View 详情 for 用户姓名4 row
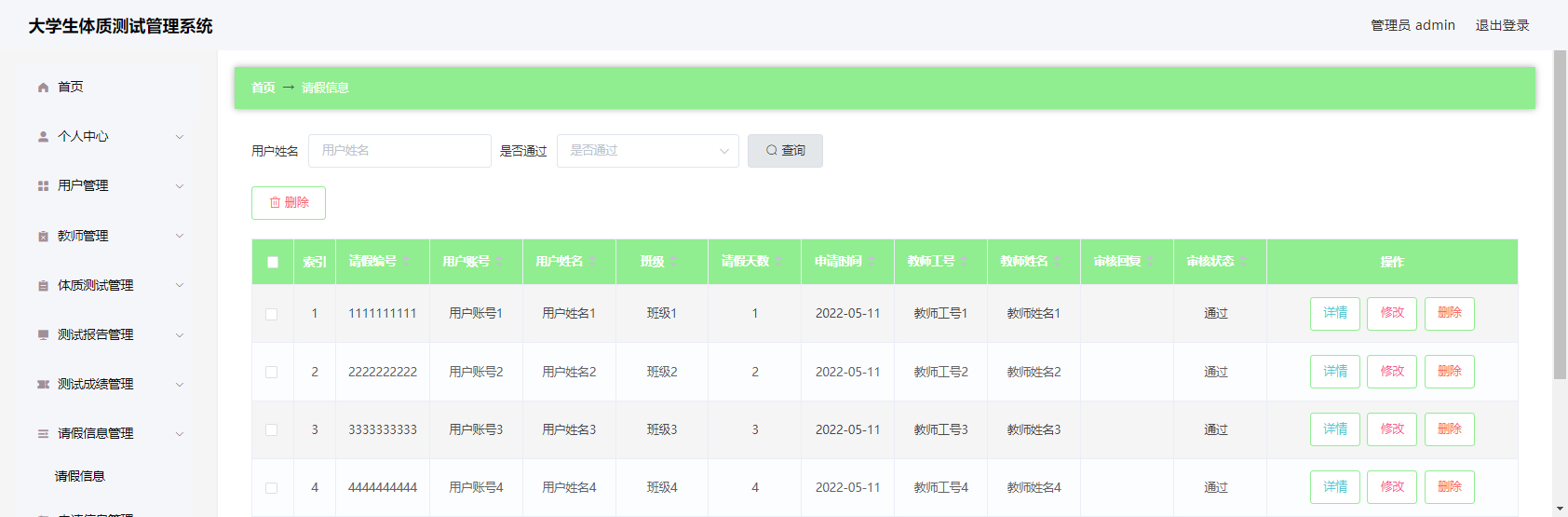1568x517 pixels. (x=1335, y=487)
